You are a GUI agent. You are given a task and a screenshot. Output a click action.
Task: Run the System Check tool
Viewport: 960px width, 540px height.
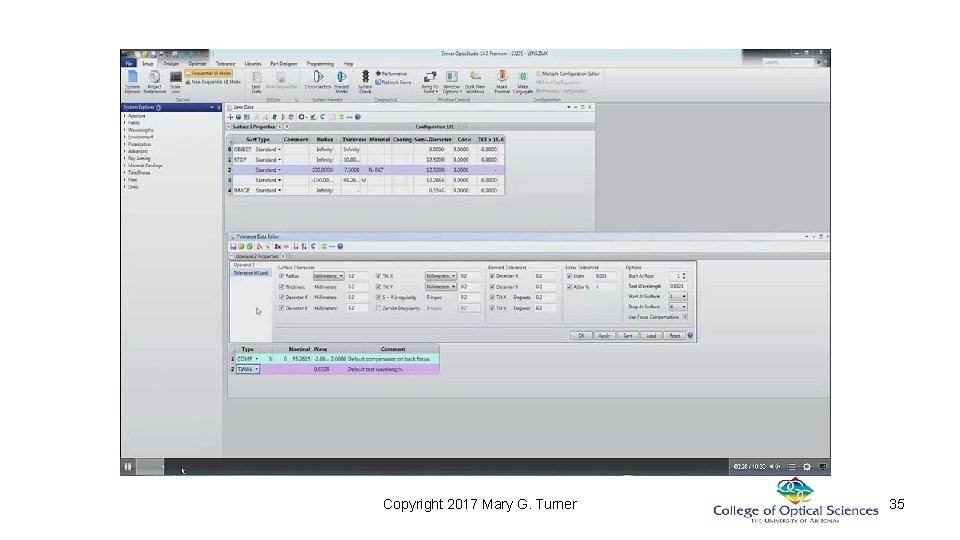click(365, 81)
